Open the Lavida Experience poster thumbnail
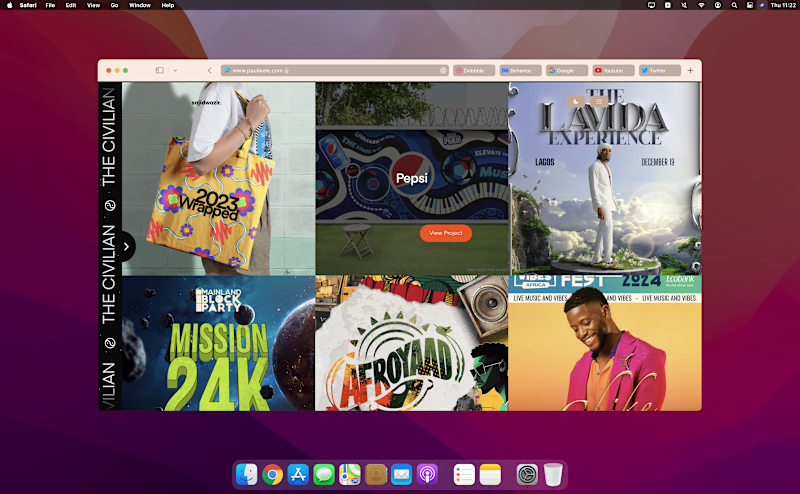The image size is (800, 494). [x=605, y=179]
